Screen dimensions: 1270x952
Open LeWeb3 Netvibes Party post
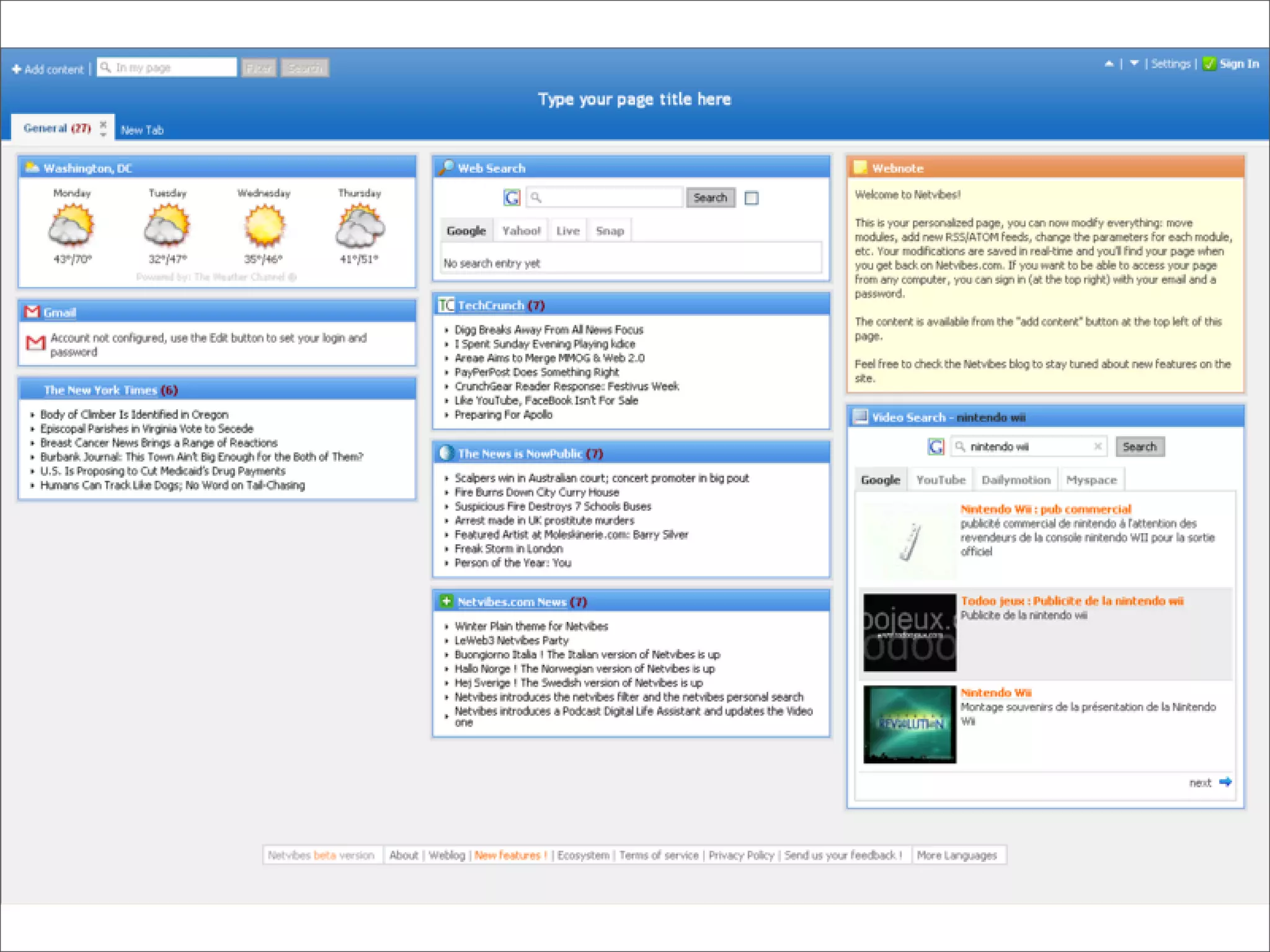[512, 640]
